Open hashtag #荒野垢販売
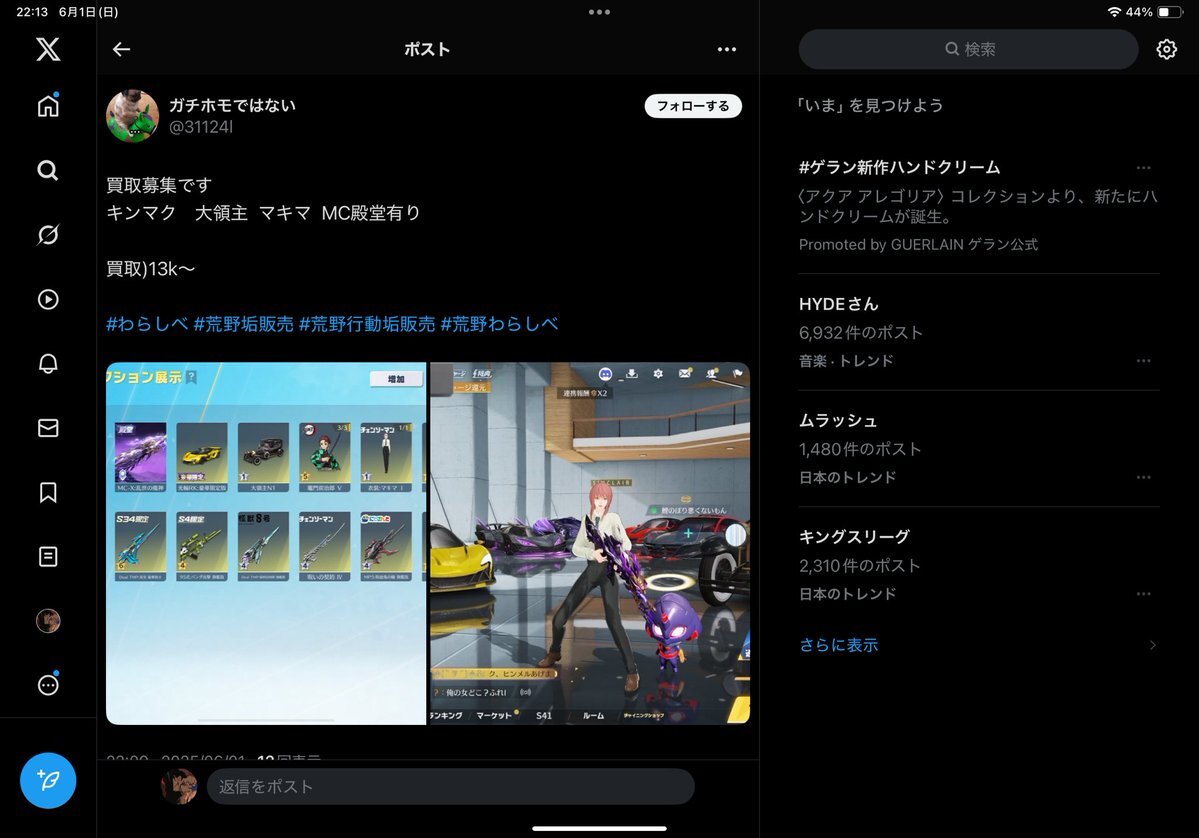This screenshot has height=838, width=1199. coord(243,324)
